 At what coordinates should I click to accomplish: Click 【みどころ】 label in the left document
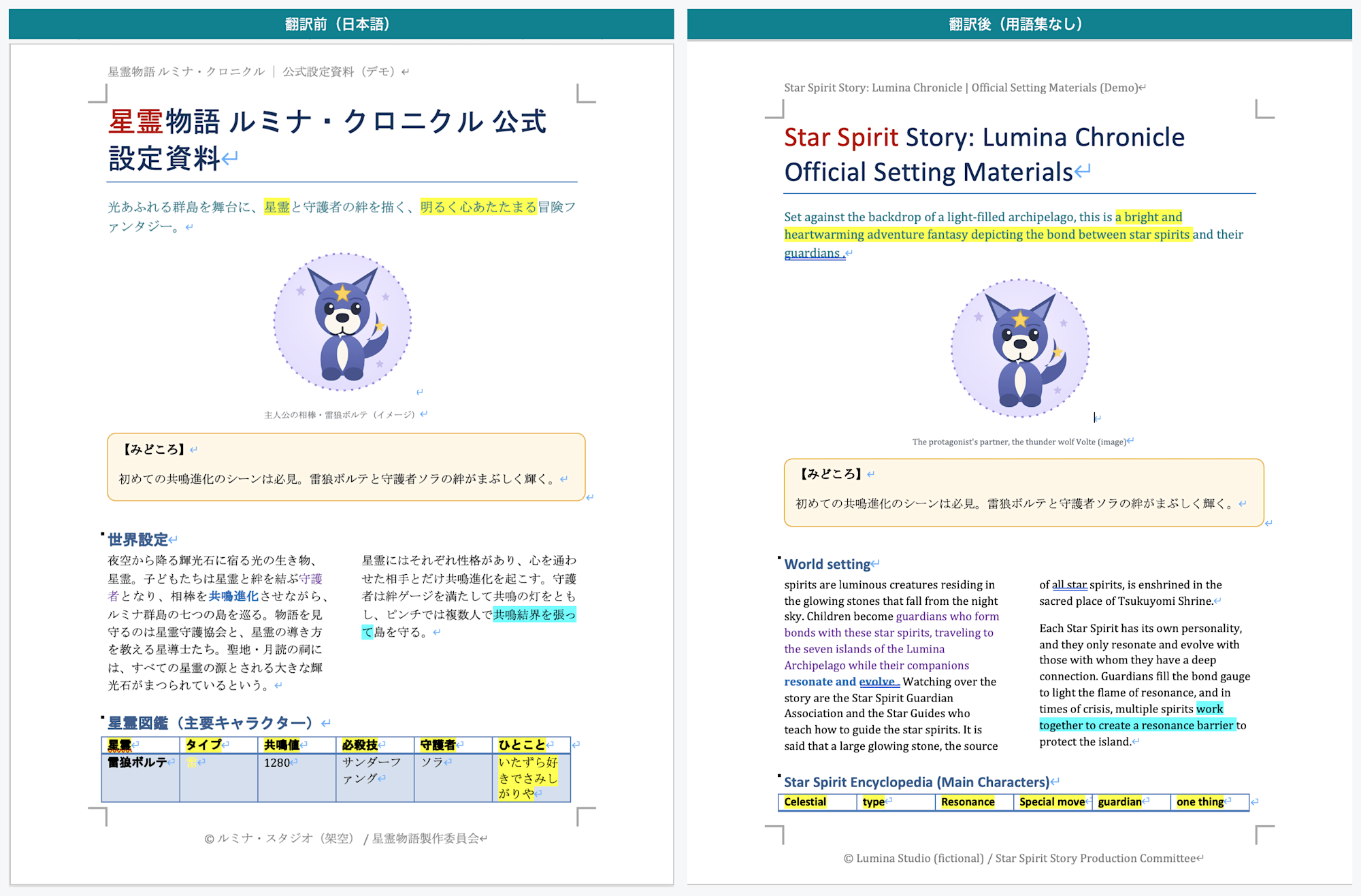[x=154, y=450]
